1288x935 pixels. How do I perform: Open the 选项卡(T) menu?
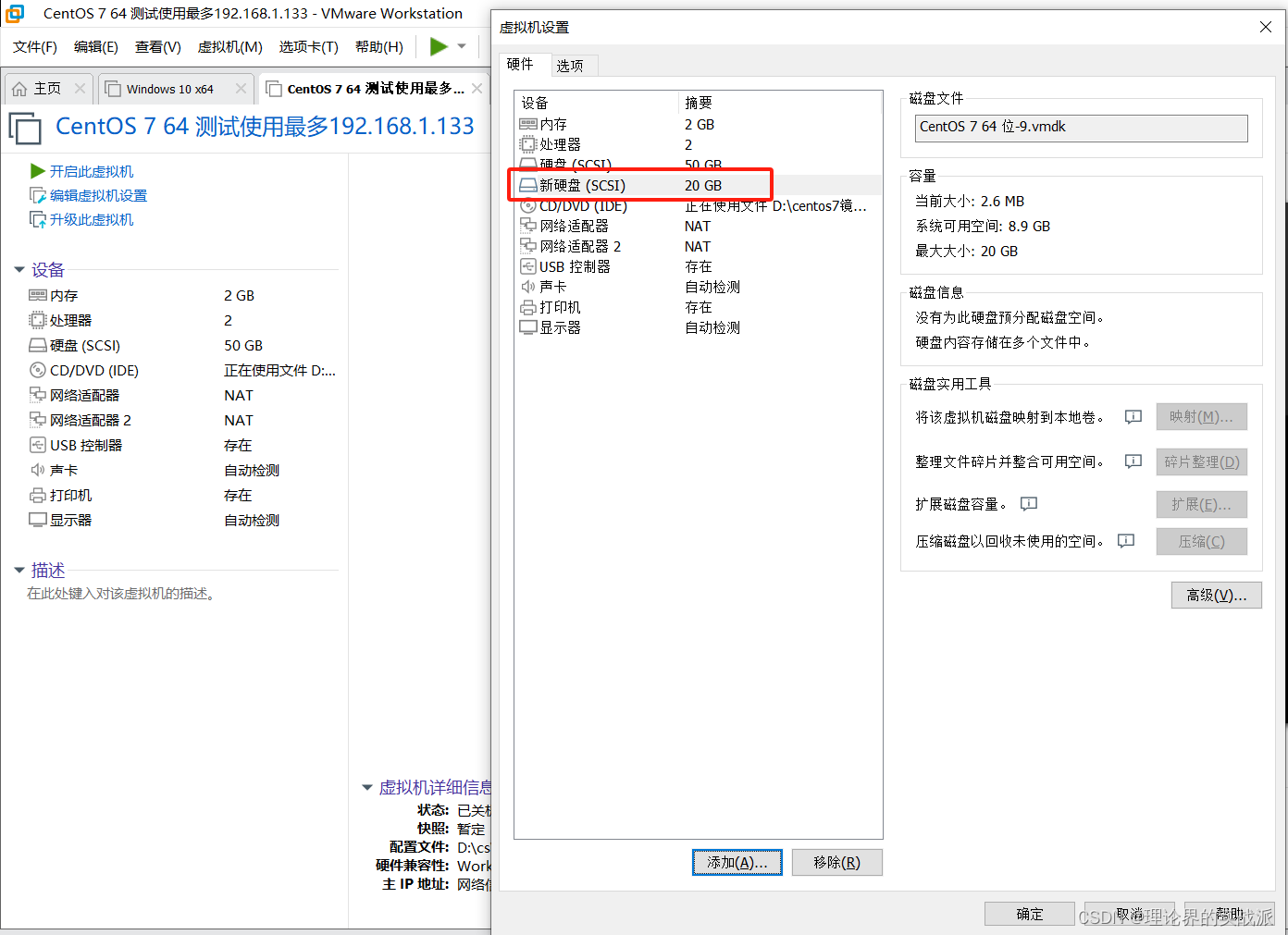pyautogui.click(x=309, y=46)
